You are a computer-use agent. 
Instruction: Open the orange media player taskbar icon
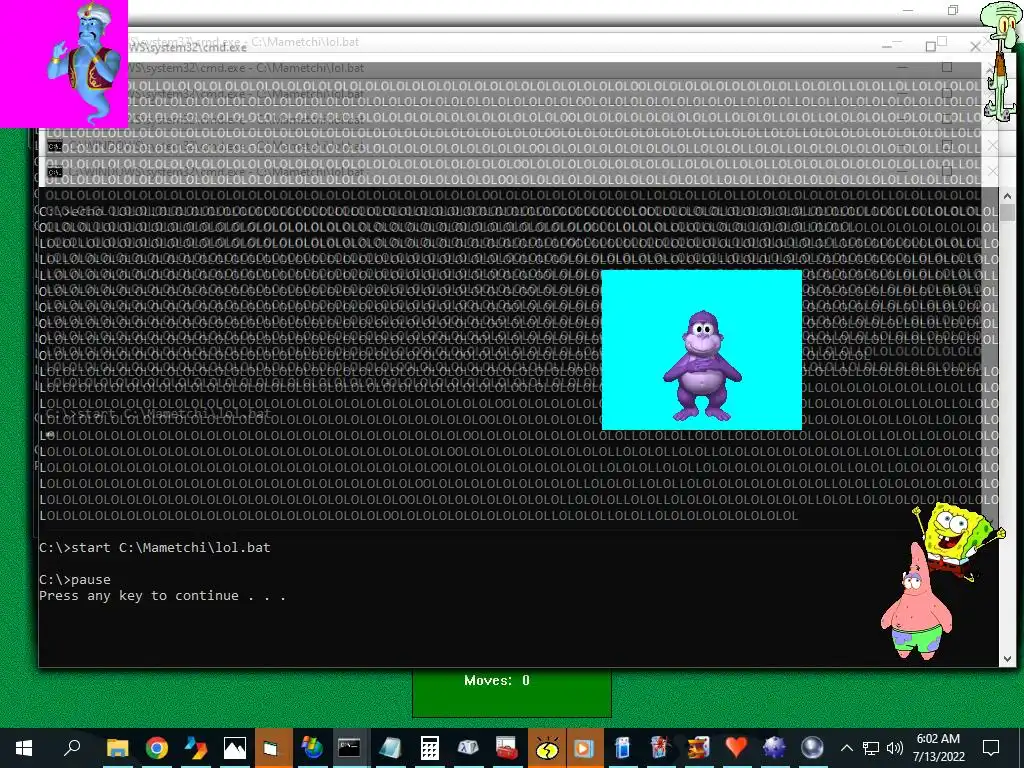tap(584, 748)
